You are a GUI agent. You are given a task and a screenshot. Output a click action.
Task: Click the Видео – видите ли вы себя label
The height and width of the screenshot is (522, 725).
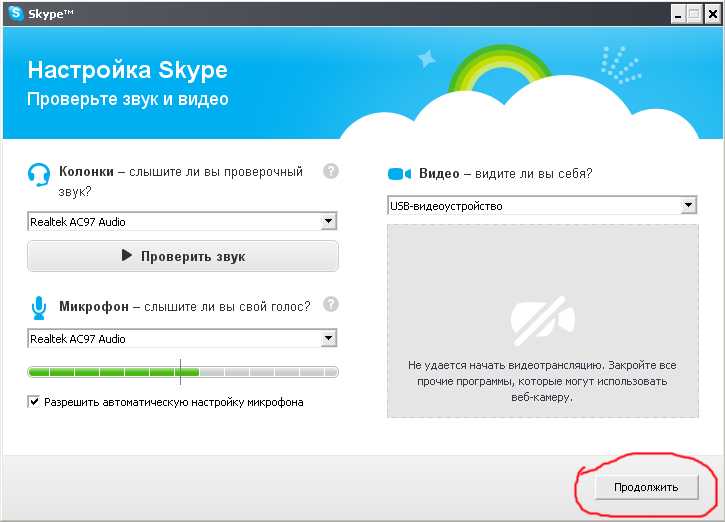[505, 173]
